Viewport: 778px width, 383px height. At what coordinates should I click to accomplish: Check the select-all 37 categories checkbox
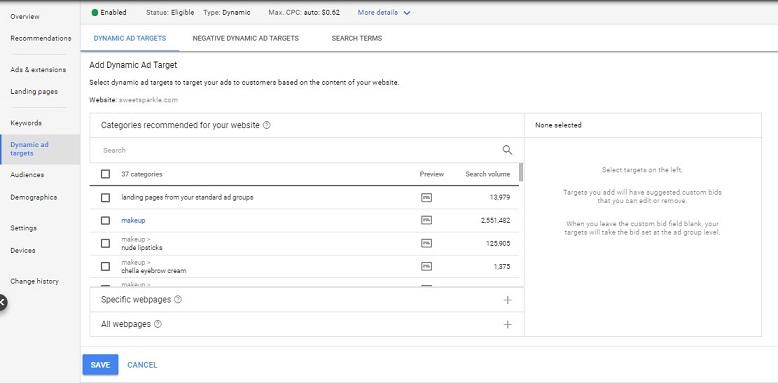[105, 174]
